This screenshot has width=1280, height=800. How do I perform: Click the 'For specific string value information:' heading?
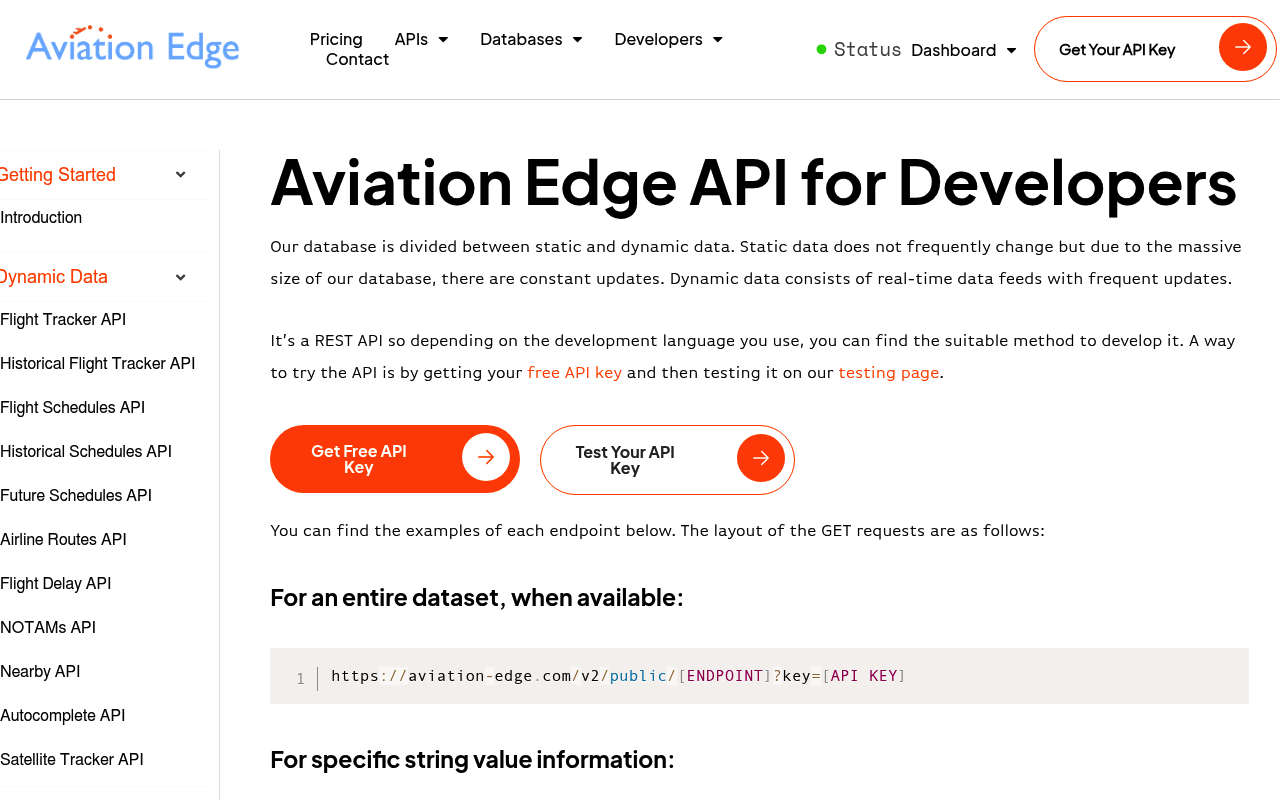click(x=472, y=760)
